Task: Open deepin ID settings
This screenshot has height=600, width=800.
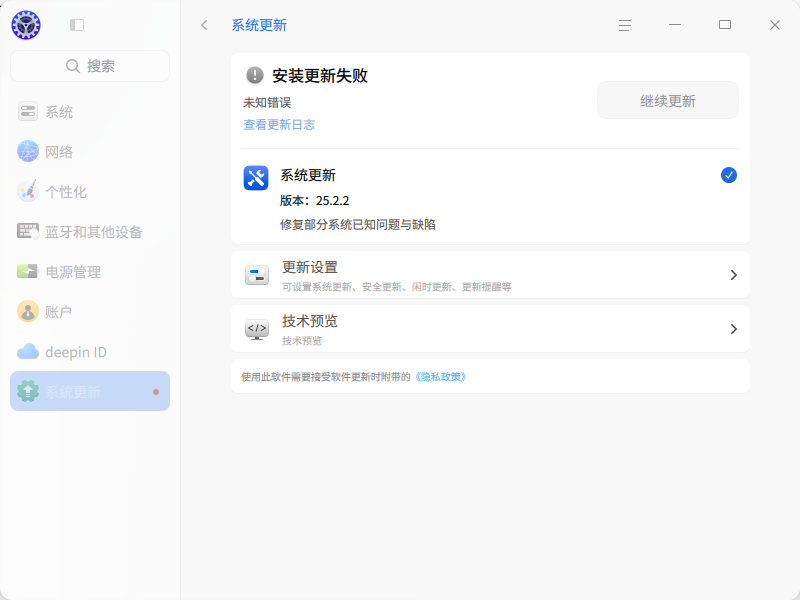Action: 90,352
